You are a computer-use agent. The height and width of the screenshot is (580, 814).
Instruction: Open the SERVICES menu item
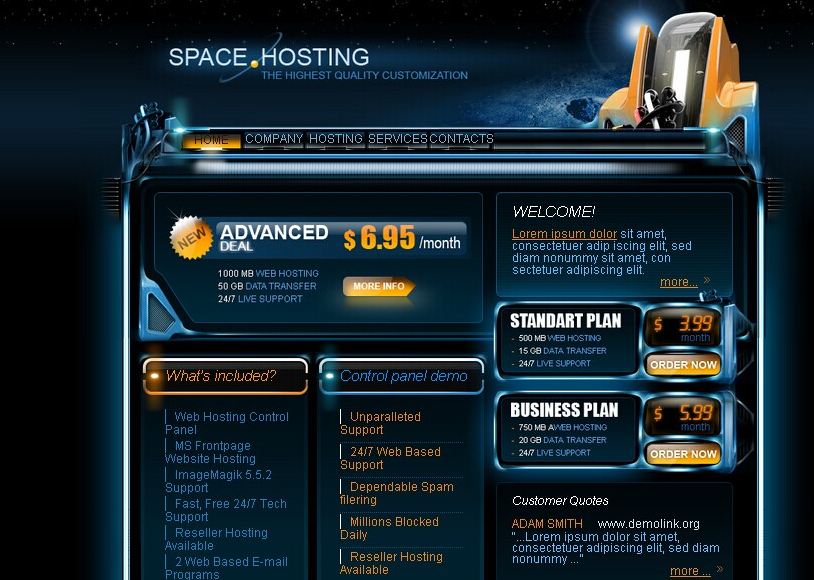tap(398, 139)
